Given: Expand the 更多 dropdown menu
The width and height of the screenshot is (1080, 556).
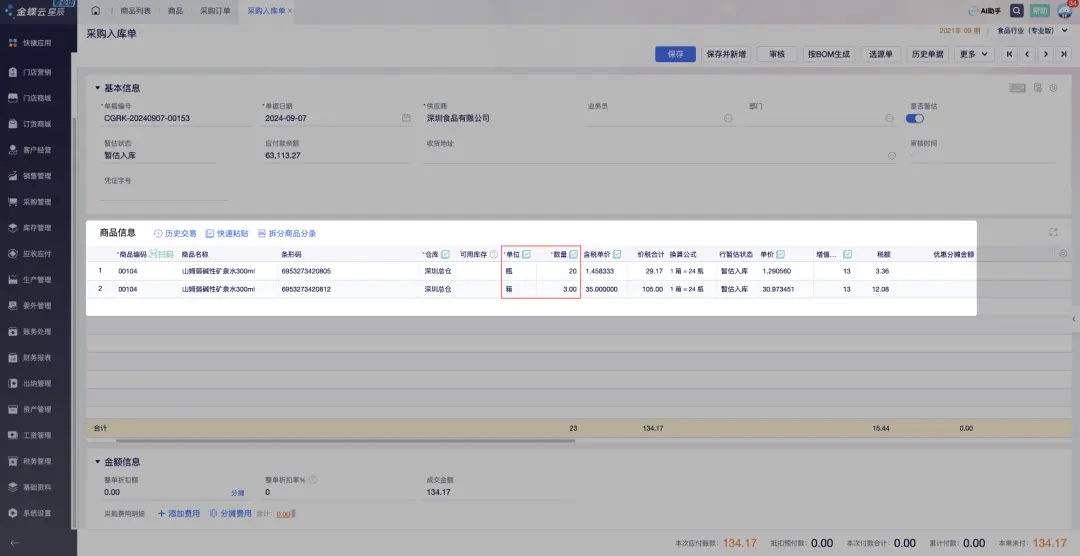Looking at the screenshot, I should (x=973, y=54).
